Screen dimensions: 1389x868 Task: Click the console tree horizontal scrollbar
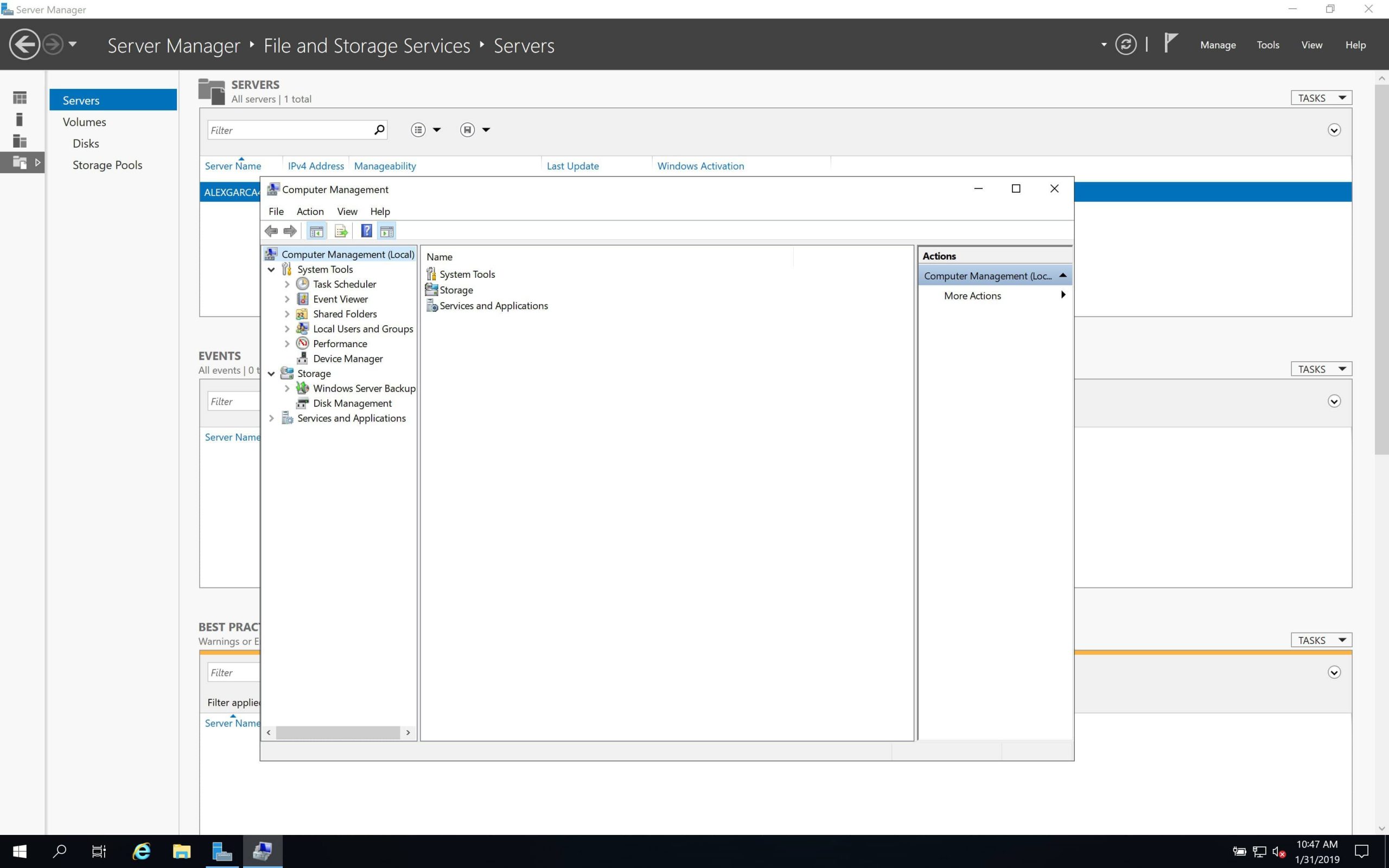pos(337,732)
